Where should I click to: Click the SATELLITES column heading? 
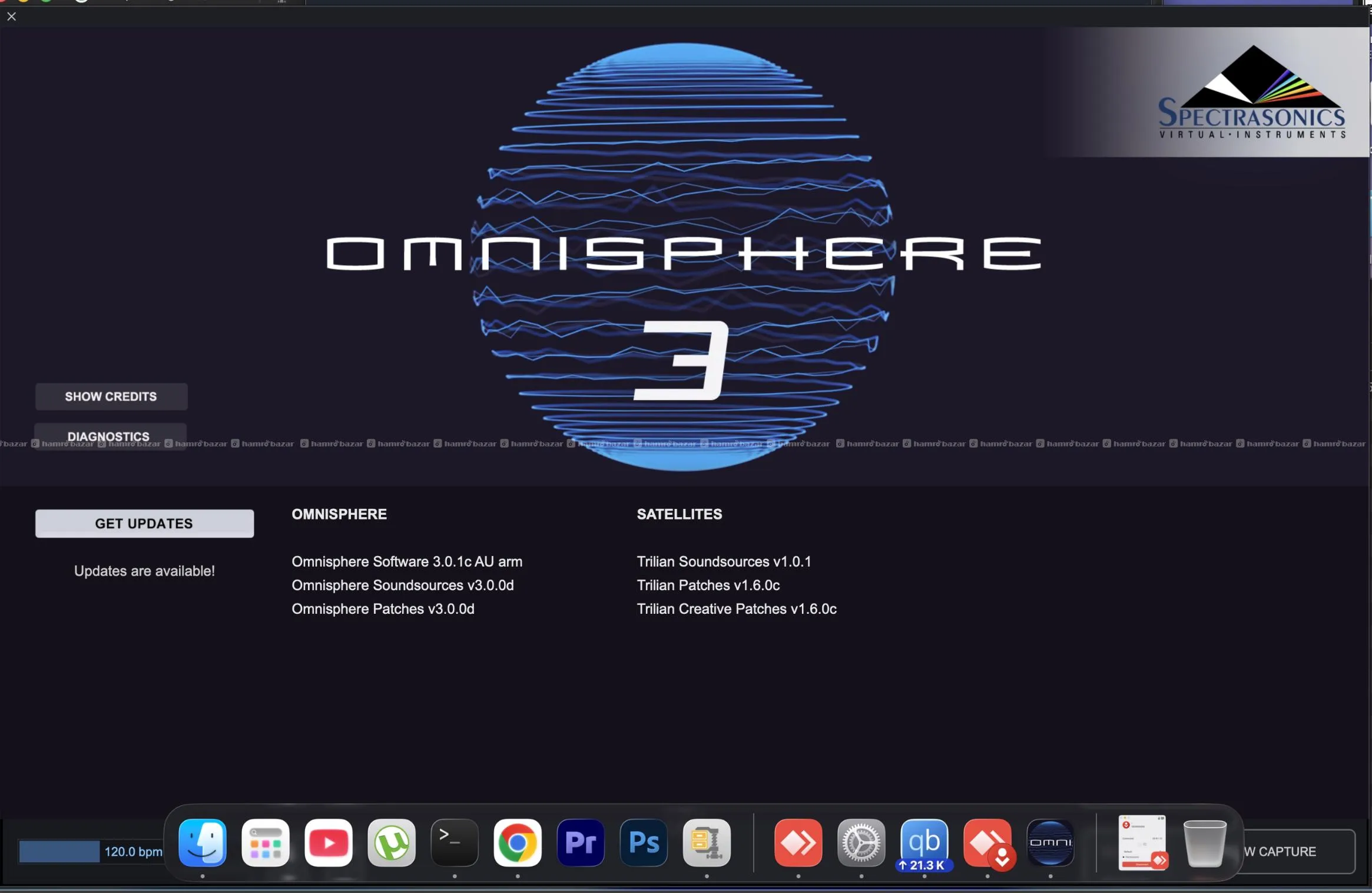(680, 514)
